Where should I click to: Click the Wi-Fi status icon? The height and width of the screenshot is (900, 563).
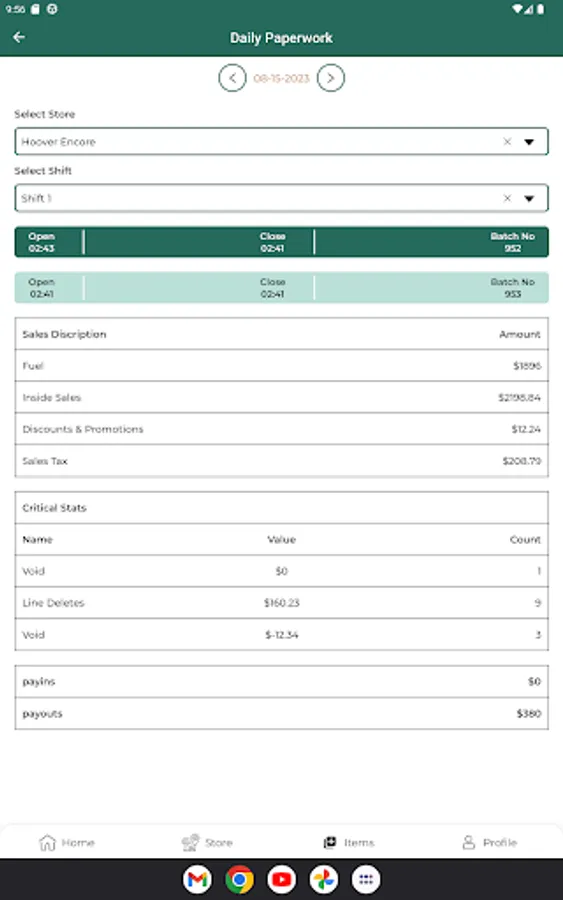[x=517, y=9]
